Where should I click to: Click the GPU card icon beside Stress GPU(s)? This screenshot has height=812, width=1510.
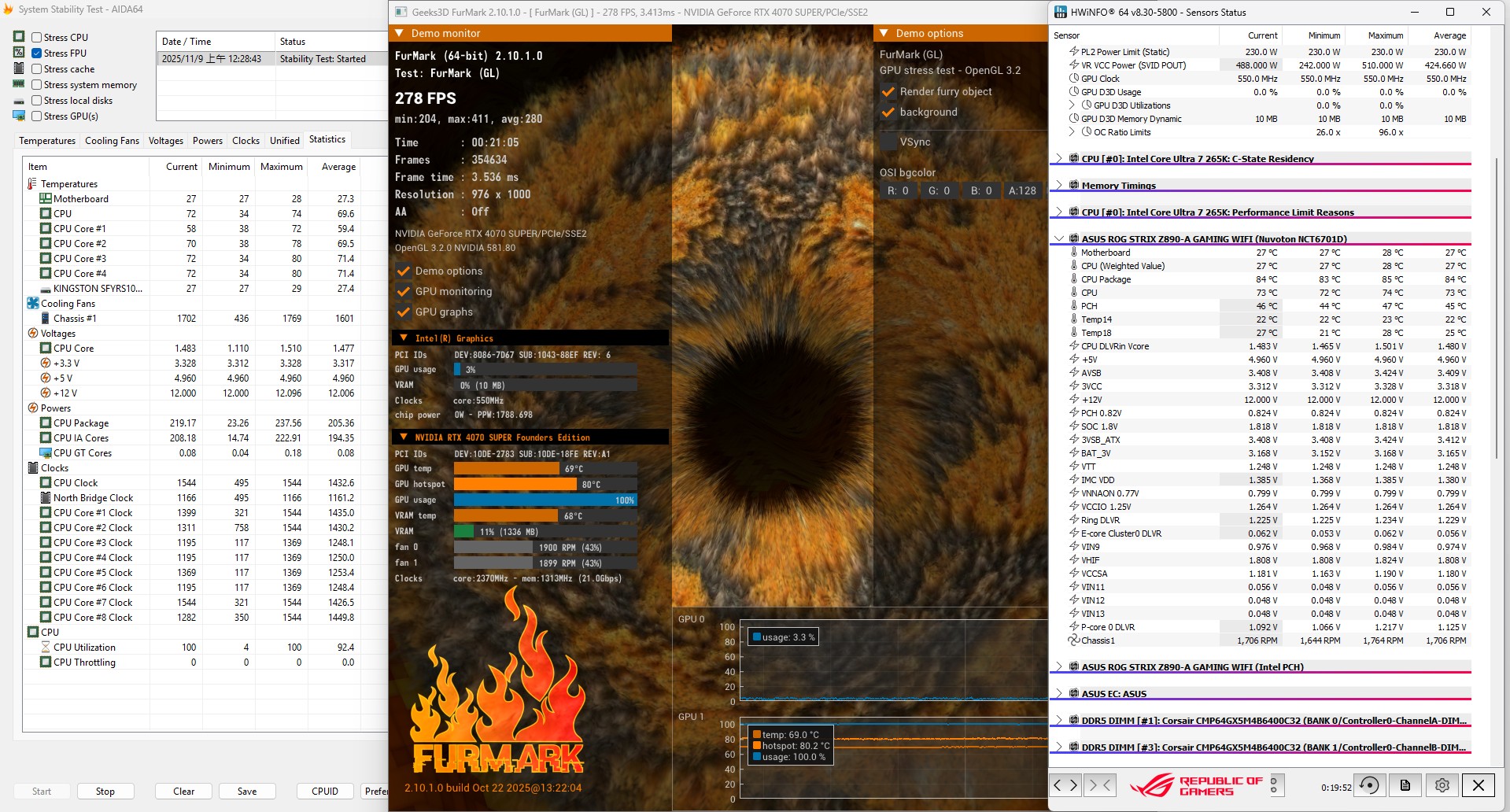(19, 116)
